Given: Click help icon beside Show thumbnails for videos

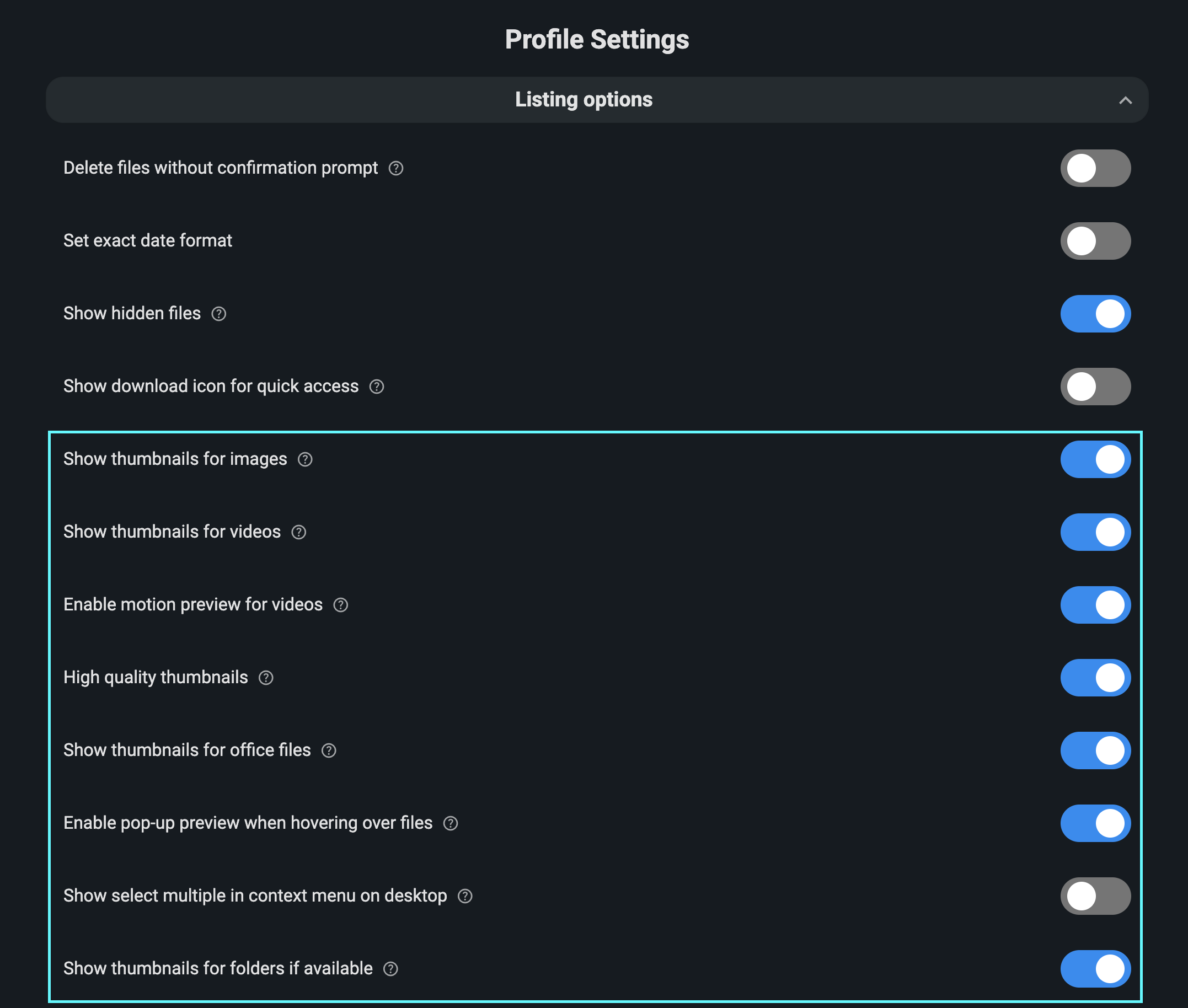Looking at the screenshot, I should click(x=299, y=532).
